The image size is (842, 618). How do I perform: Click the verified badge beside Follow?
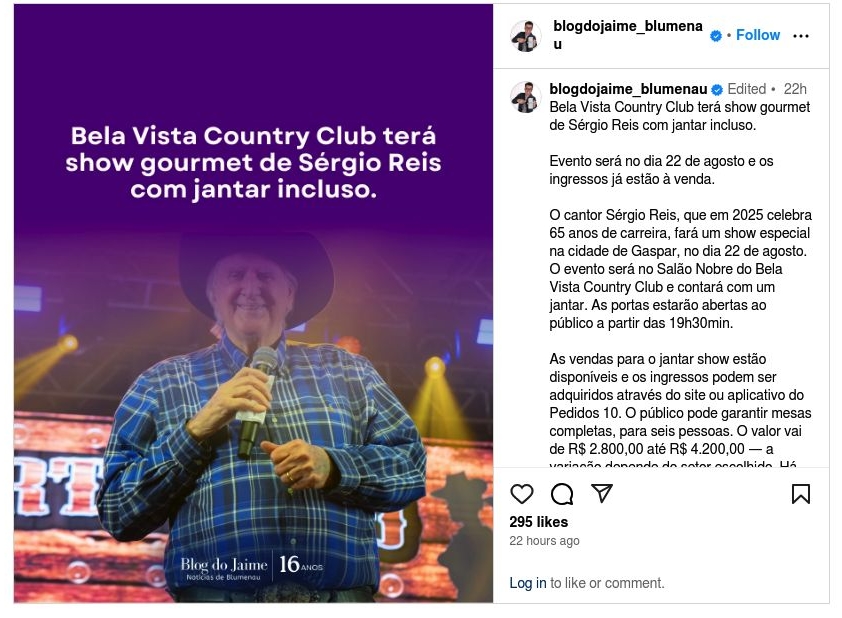point(716,35)
